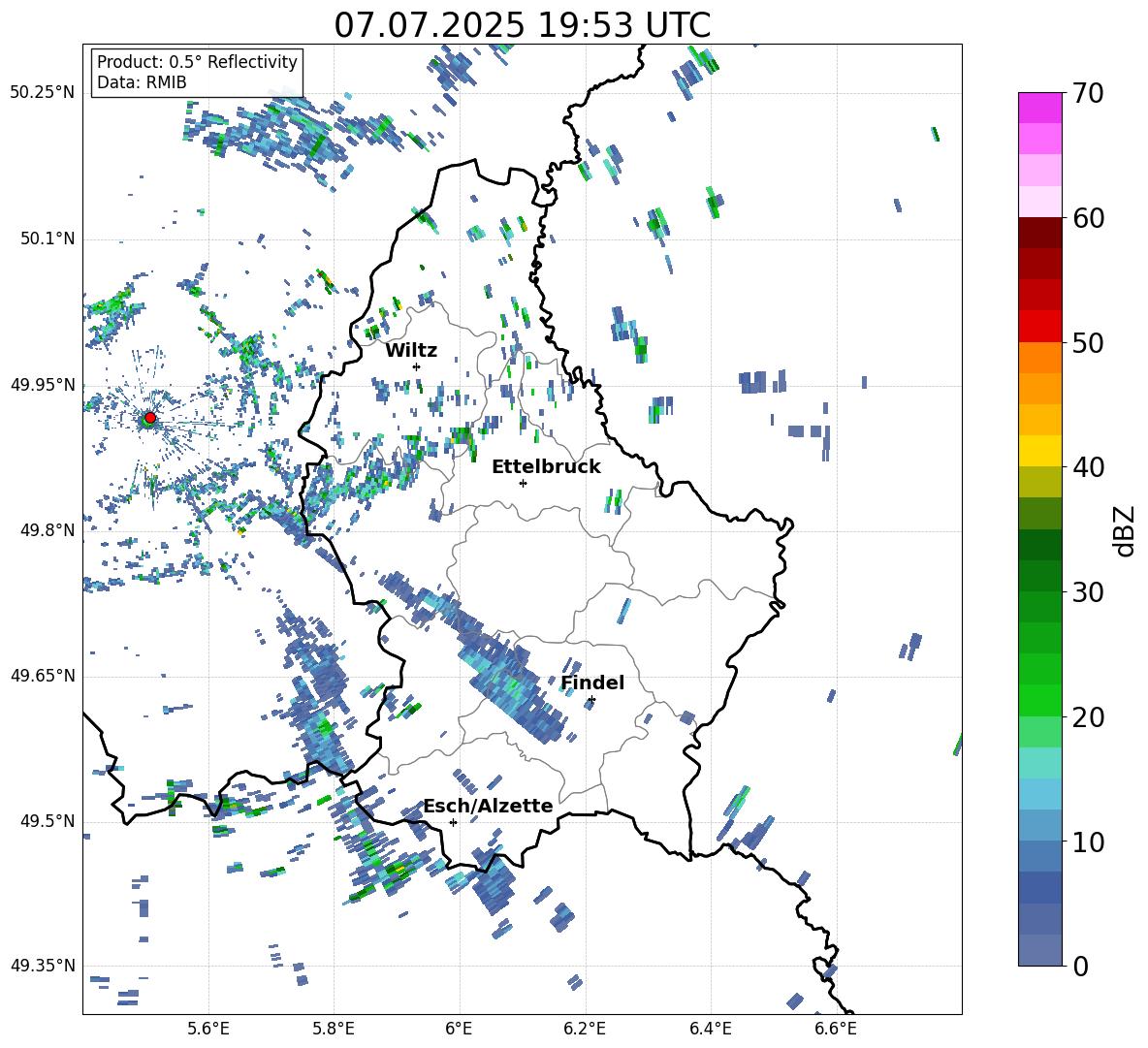Click the Esch/Alzette cross marker
Screen dimensions: 1148x1048
[453, 822]
